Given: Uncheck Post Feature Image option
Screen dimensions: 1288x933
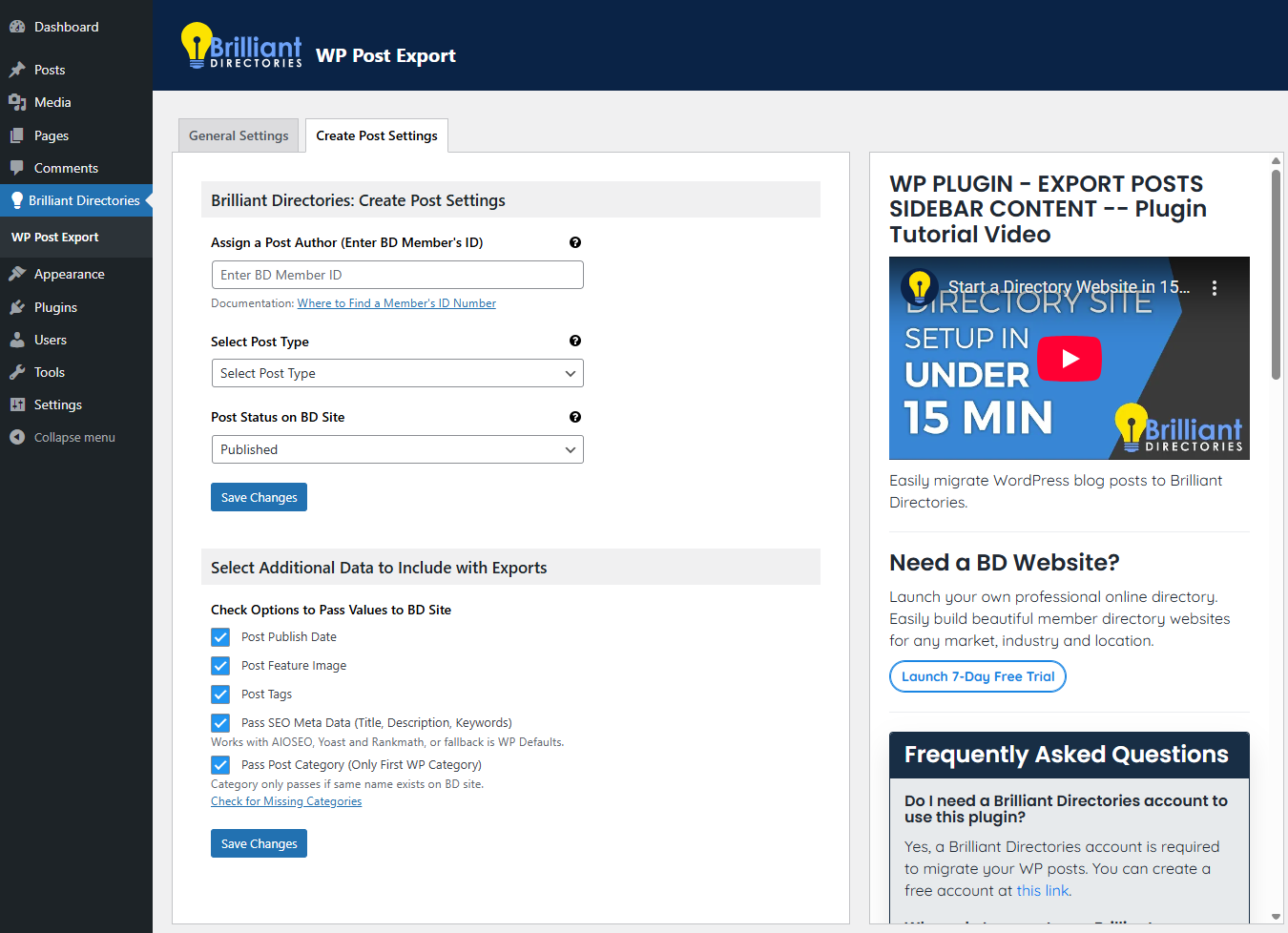Looking at the screenshot, I should [220, 666].
